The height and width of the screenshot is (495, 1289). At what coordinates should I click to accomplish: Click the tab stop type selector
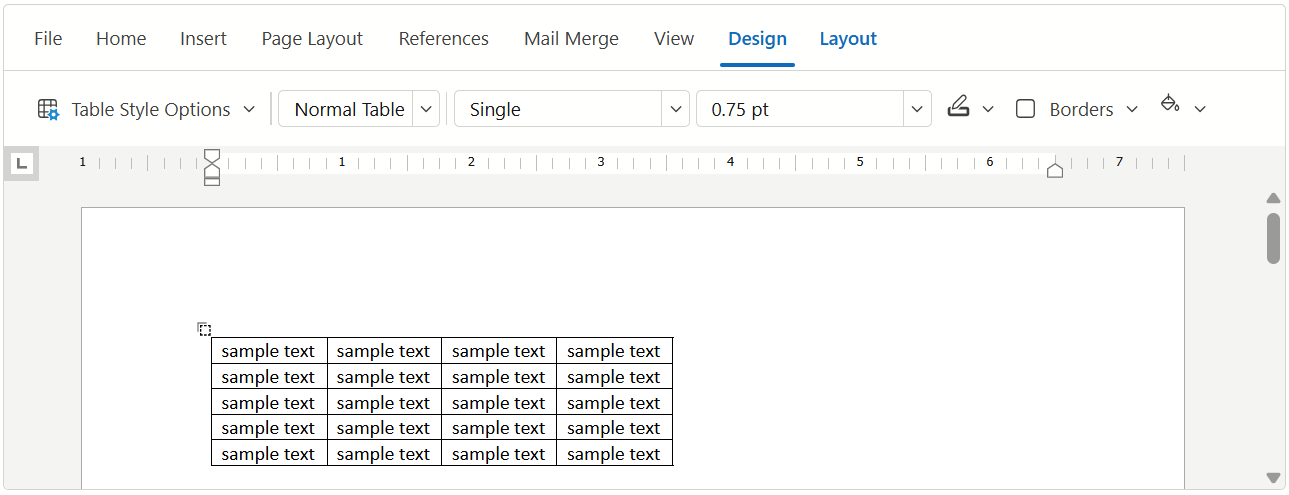click(23, 163)
